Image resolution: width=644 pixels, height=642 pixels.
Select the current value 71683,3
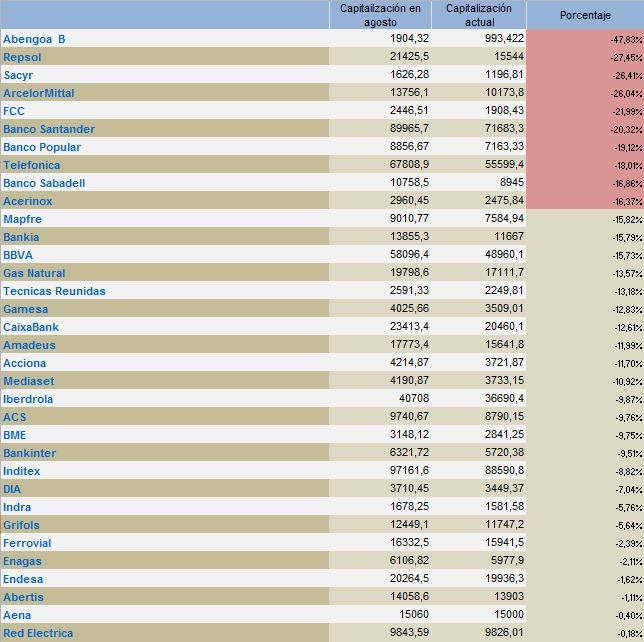click(505, 128)
